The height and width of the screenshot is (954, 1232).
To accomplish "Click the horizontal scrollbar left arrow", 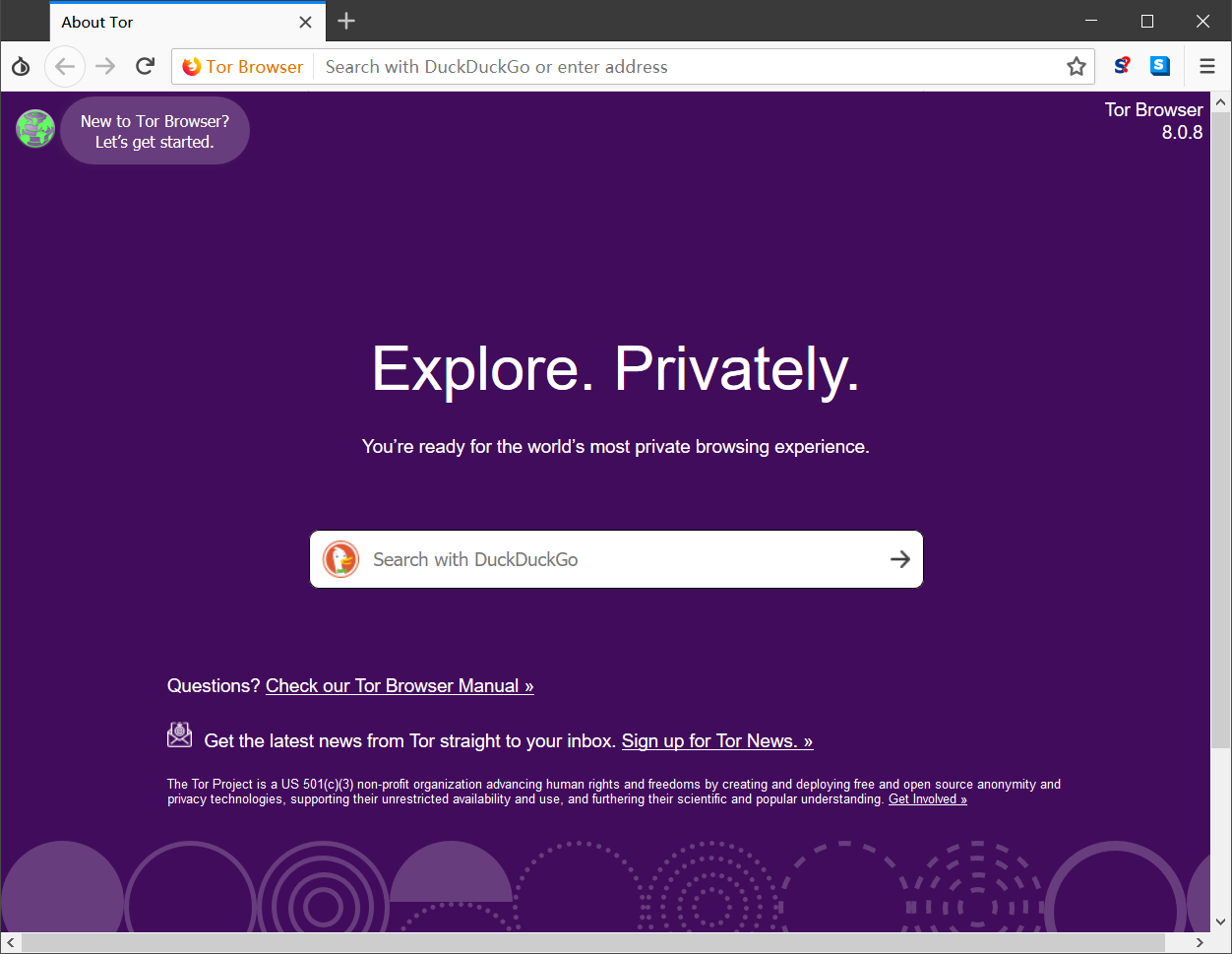I will [x=10, y=943].
